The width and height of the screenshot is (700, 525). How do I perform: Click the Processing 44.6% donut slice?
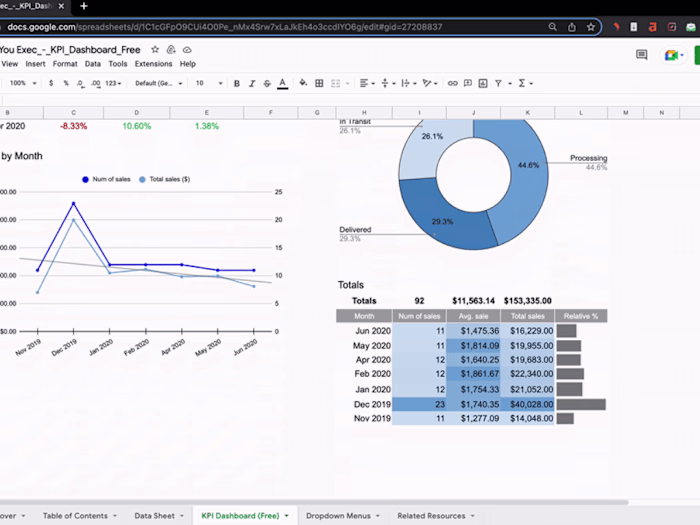pyautogui.click(x=529, y=179)
